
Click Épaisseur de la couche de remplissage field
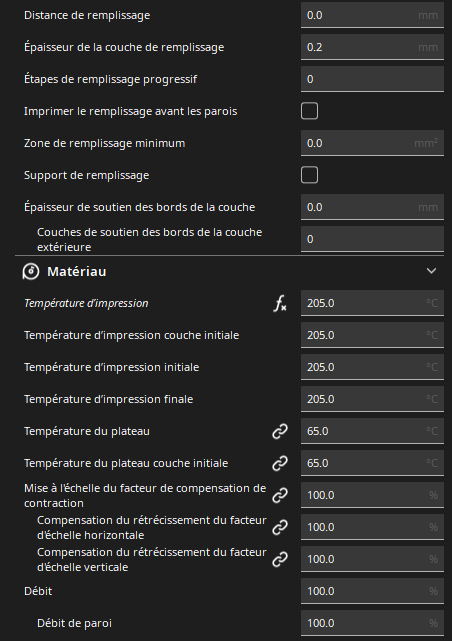pyautogui.click(x=372, y=47)
